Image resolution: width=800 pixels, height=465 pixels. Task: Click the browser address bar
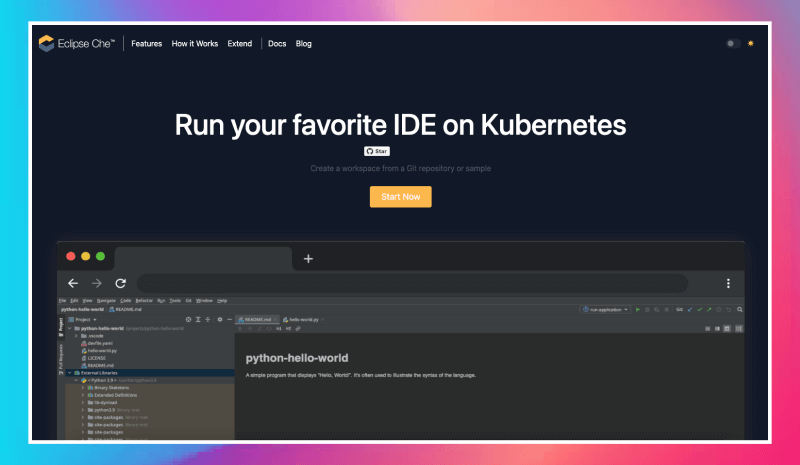(x=412, y=283)
